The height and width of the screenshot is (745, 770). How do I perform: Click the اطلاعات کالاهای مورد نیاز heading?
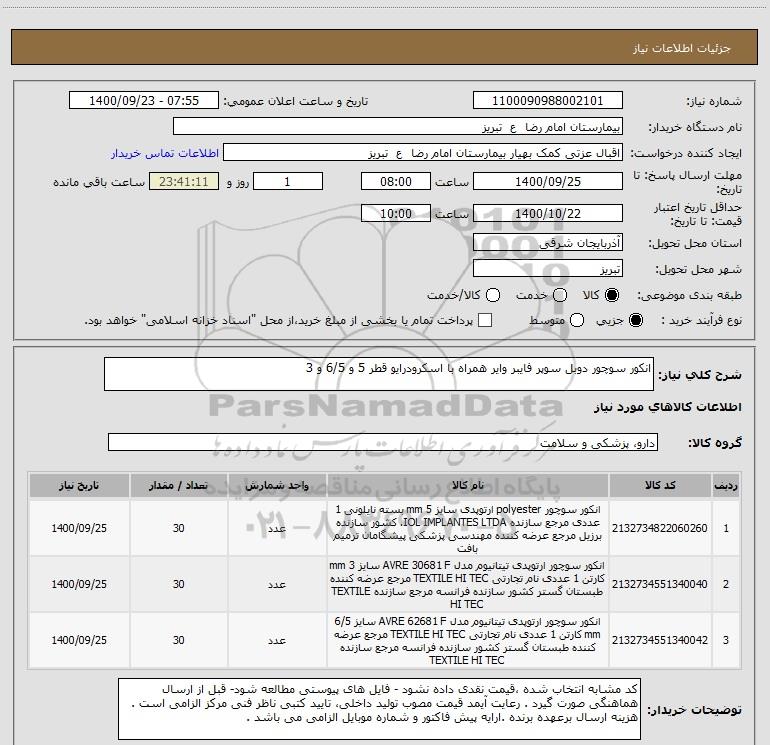point(667,407)
